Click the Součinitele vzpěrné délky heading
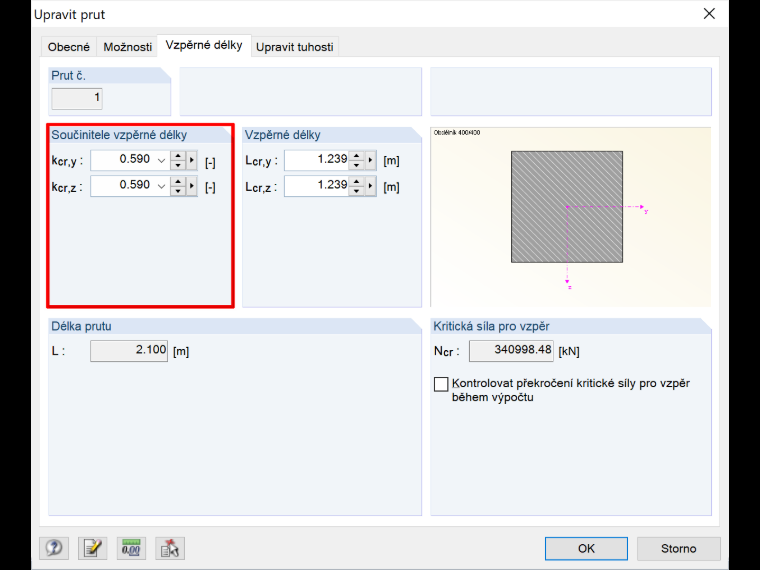The height and width of the screenshot is (570, 760). pos(119,135)
